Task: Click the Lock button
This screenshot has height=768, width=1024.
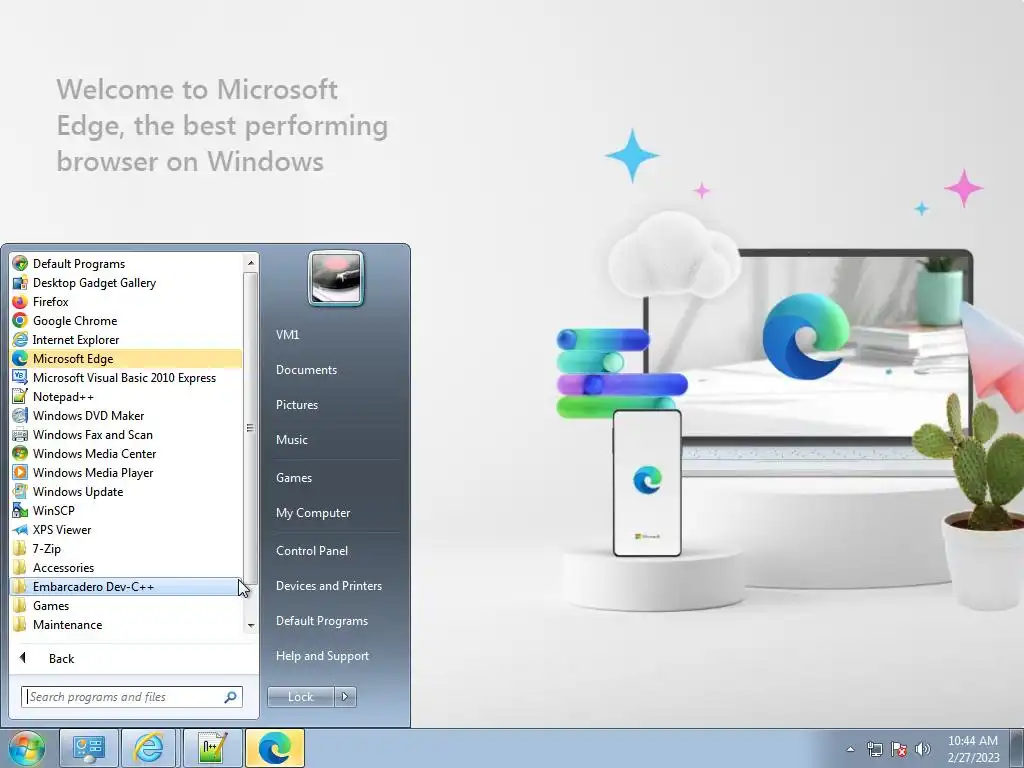Action: (300, 697)
